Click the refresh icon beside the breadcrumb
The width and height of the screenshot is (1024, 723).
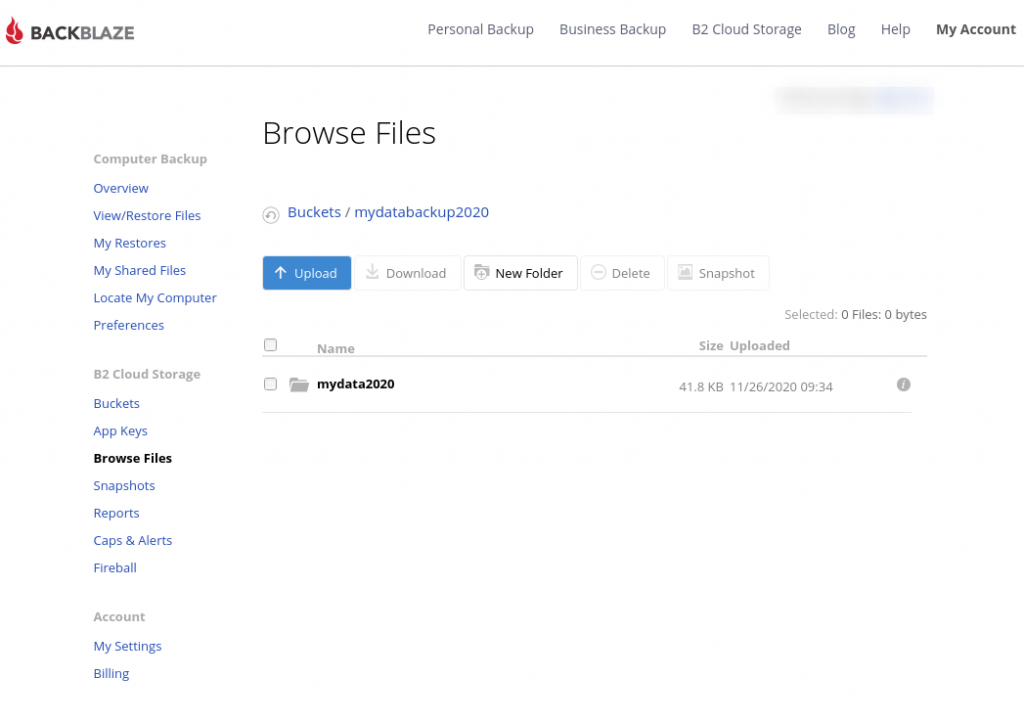tap(270, 214)
